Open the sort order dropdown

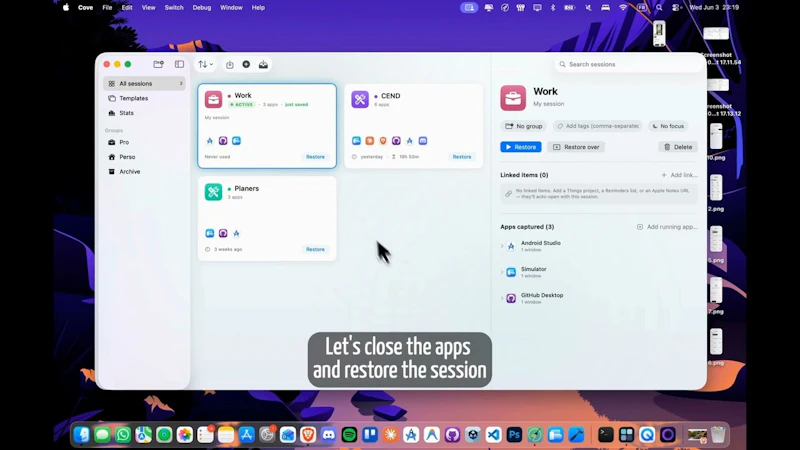[x=206, y=64]
